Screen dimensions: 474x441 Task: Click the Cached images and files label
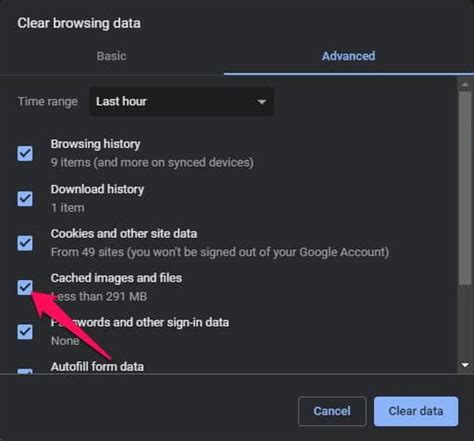pos(116,278)
